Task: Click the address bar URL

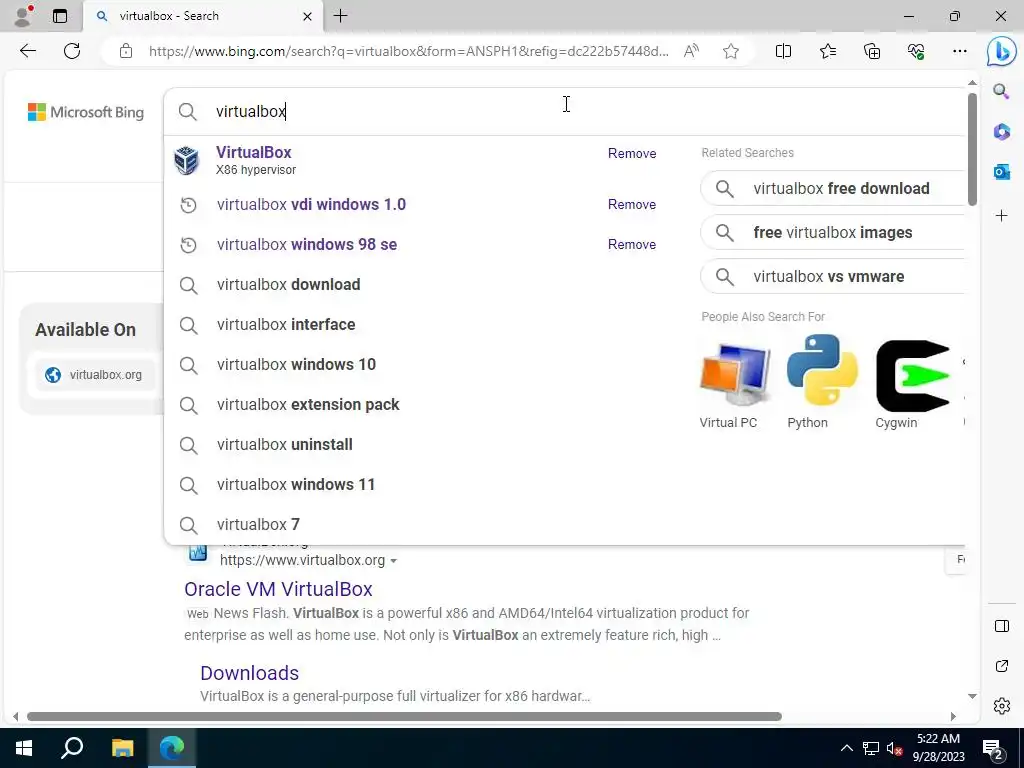Action: pos(408,51)
